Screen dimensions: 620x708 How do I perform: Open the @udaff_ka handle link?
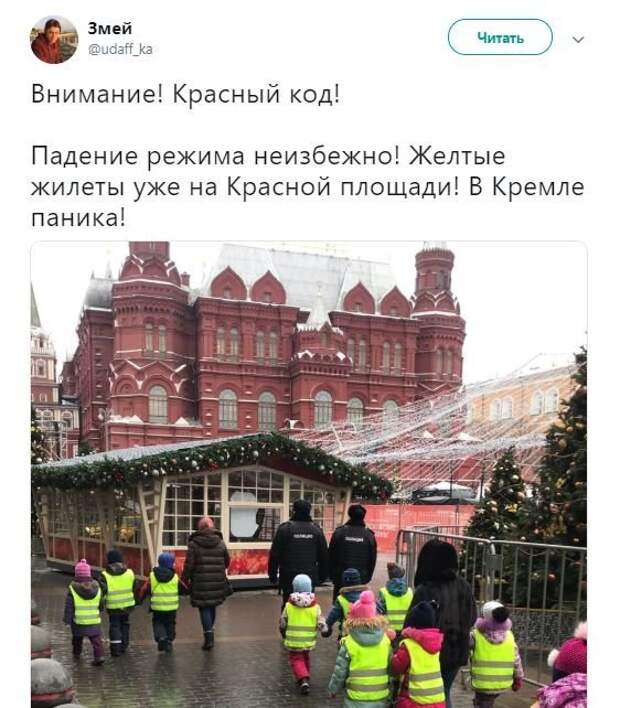120,49
